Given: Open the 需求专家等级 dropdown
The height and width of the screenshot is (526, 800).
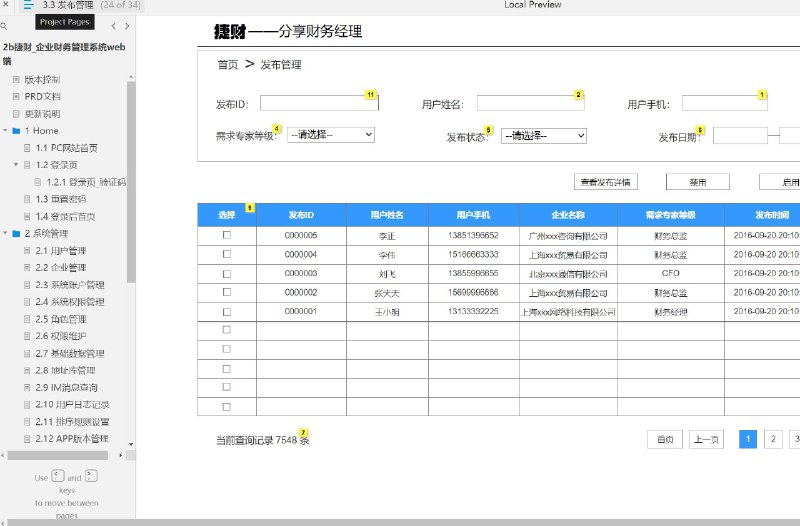Looking at the screenshot, I should pyautogui.click(x=331, y=135).
